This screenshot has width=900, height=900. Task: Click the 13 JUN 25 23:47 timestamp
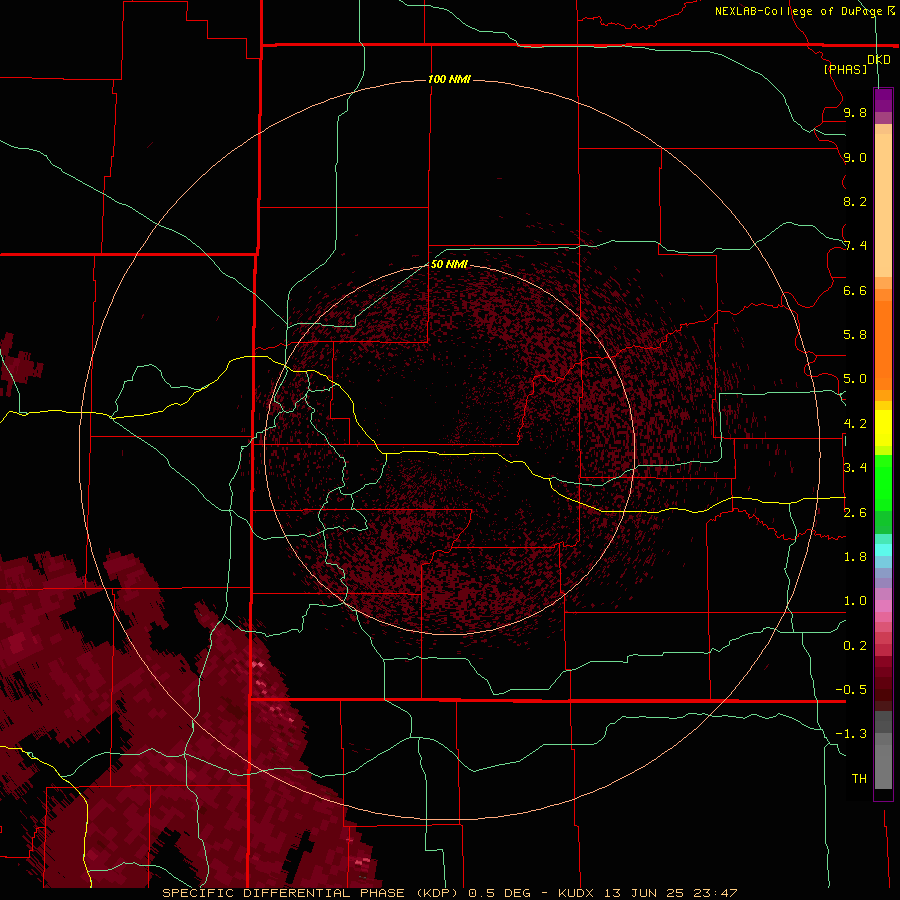tap(670, 893)
